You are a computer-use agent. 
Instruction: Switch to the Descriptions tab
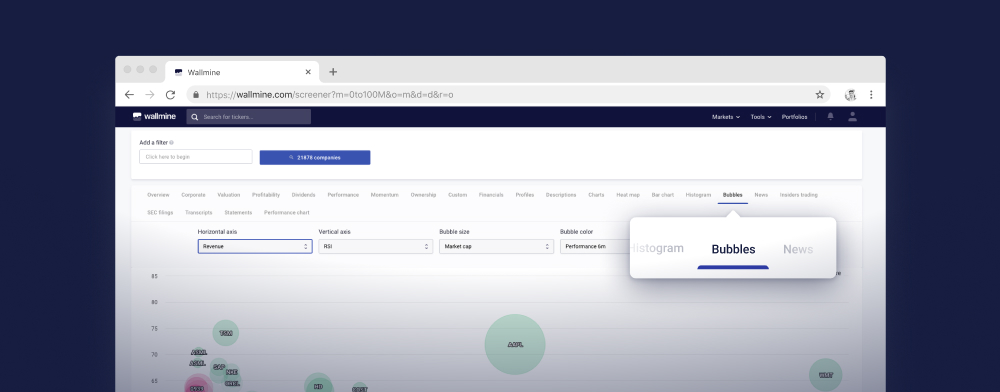[561, 195]
